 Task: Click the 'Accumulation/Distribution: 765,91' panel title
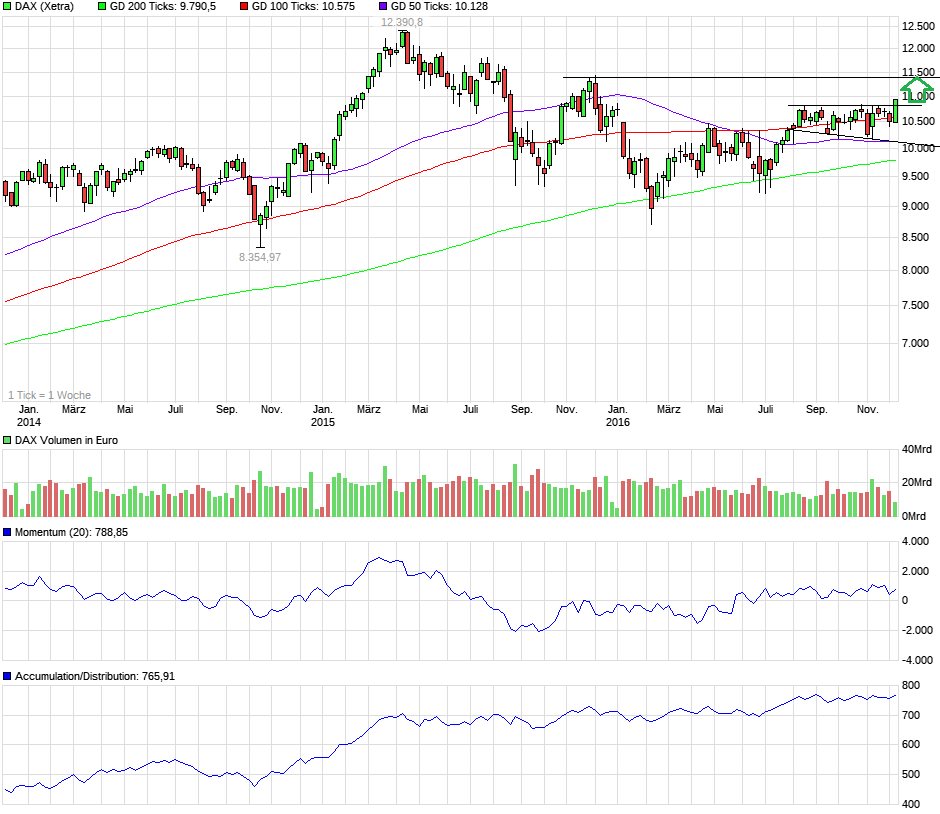(95, 676)
